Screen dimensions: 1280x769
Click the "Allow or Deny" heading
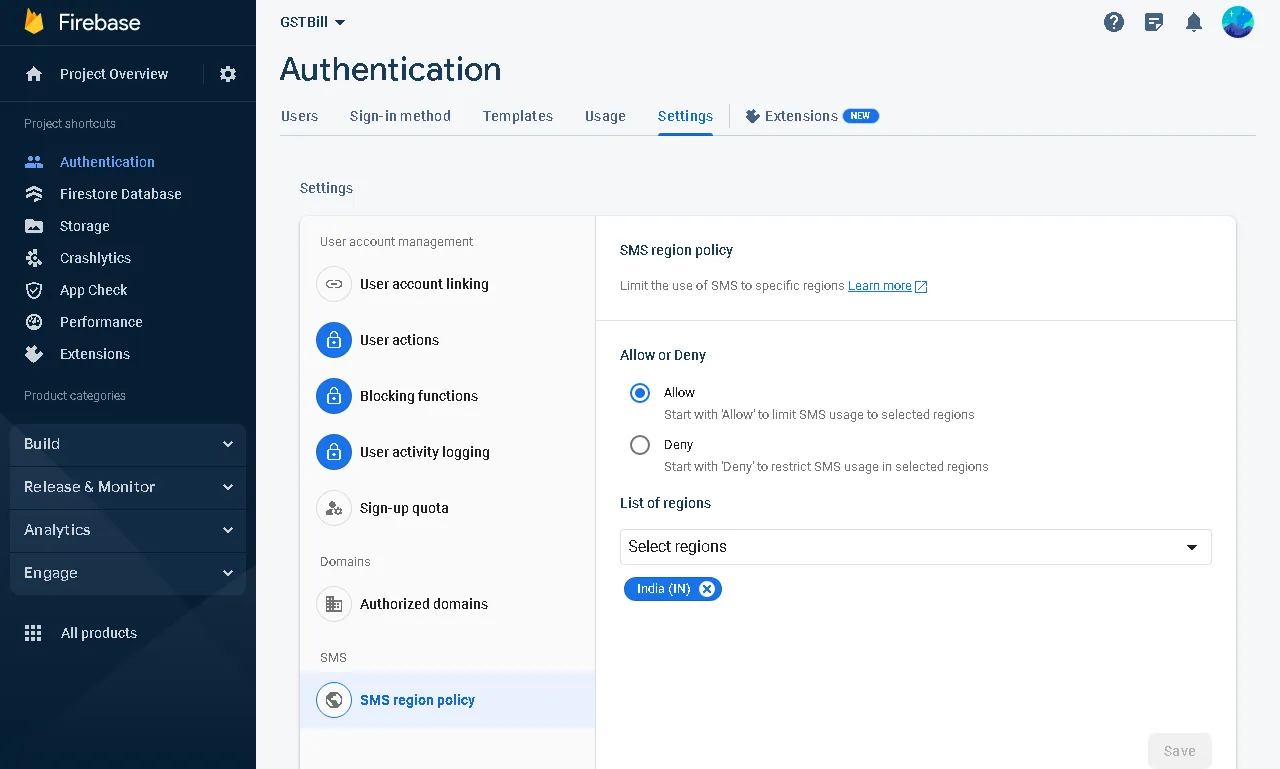(663, 355)
